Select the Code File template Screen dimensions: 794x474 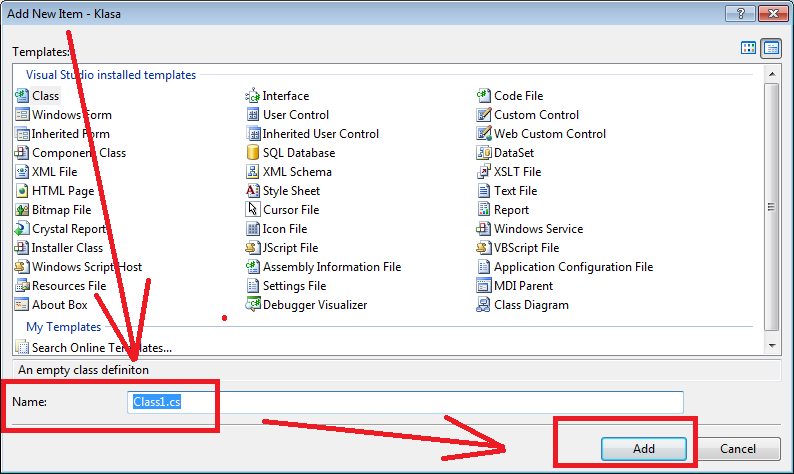click(x=518, y=96)
